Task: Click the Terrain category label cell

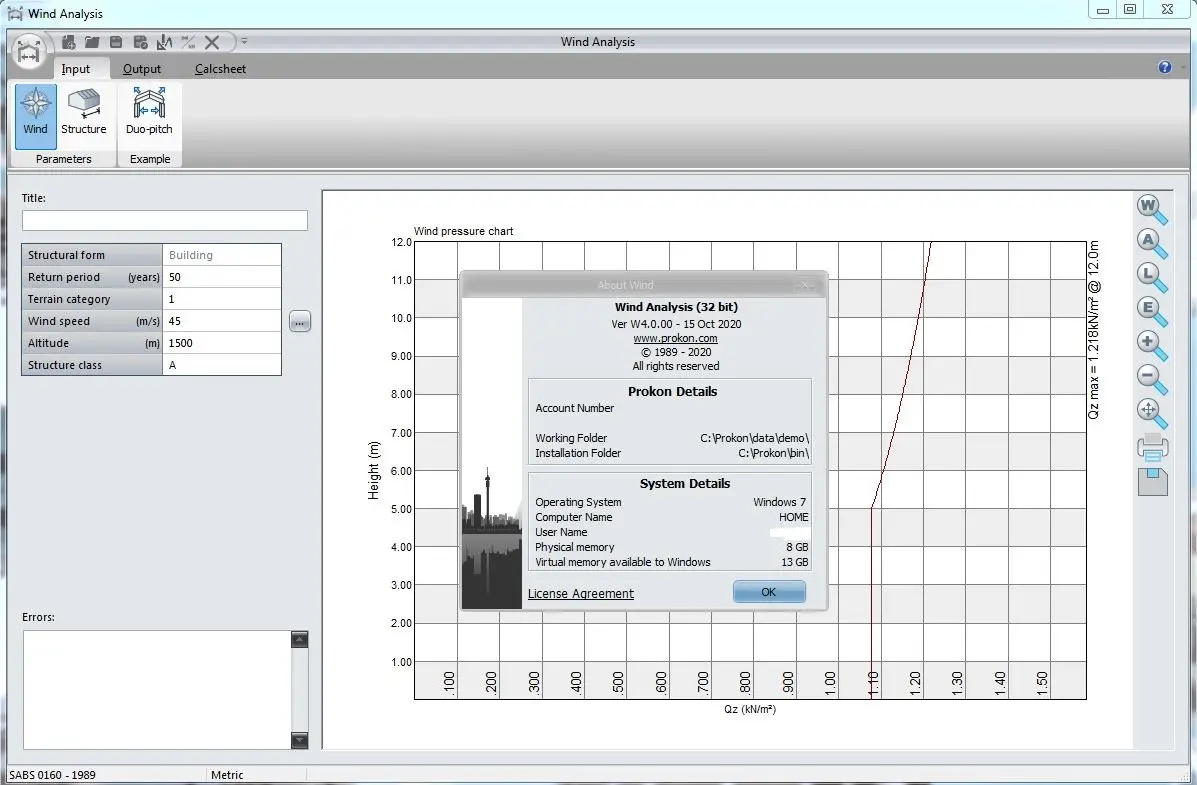Action: 92,299
